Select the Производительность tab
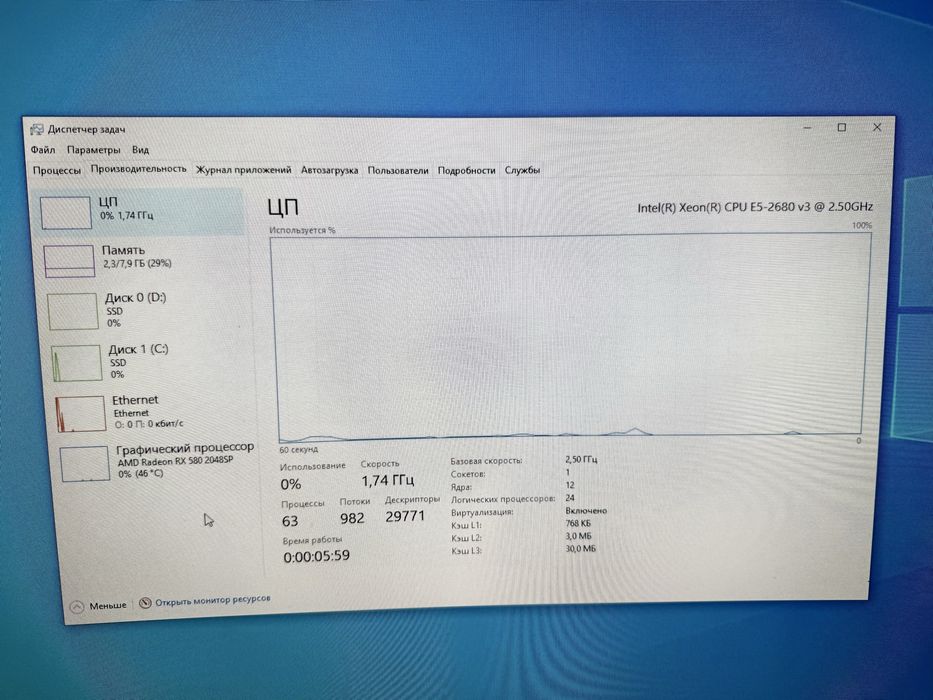This screenshot has height=700, width=933. 138,169
